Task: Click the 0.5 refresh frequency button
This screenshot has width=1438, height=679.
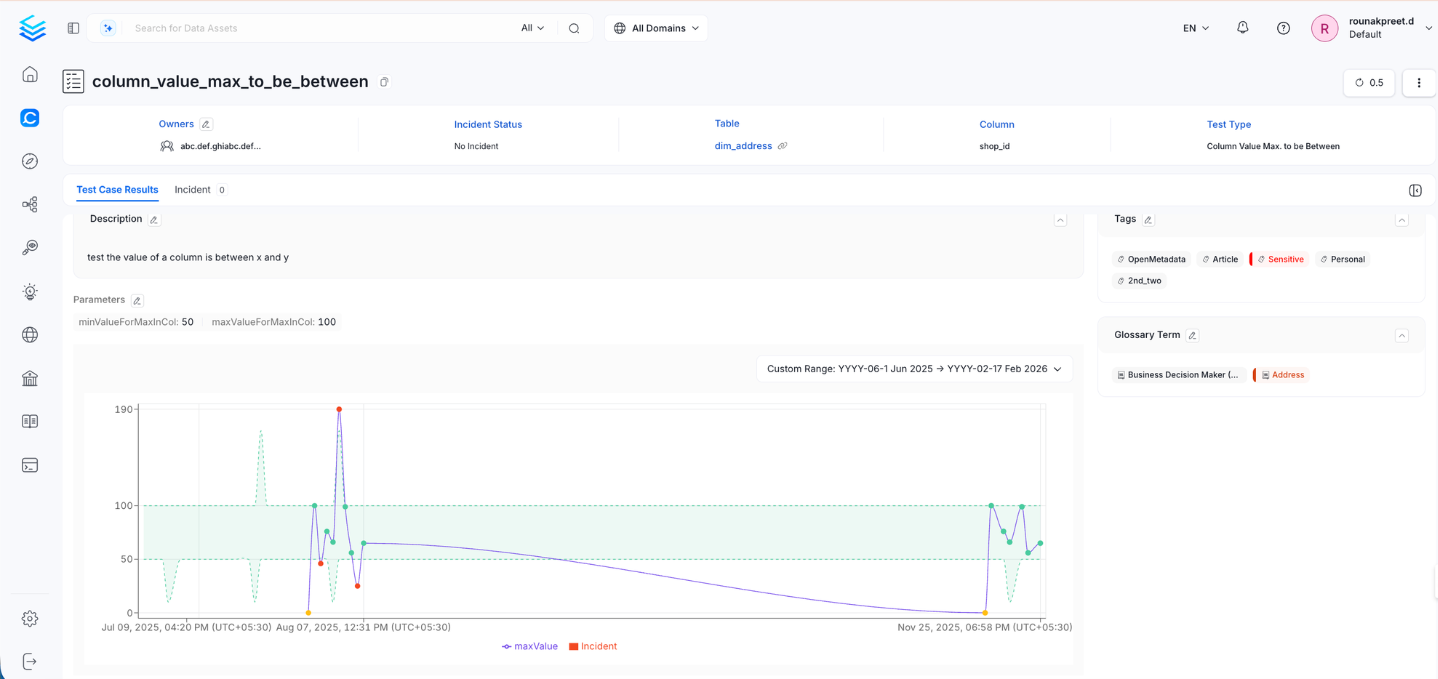Action: pyautogui.click(x=1368, y=82)
